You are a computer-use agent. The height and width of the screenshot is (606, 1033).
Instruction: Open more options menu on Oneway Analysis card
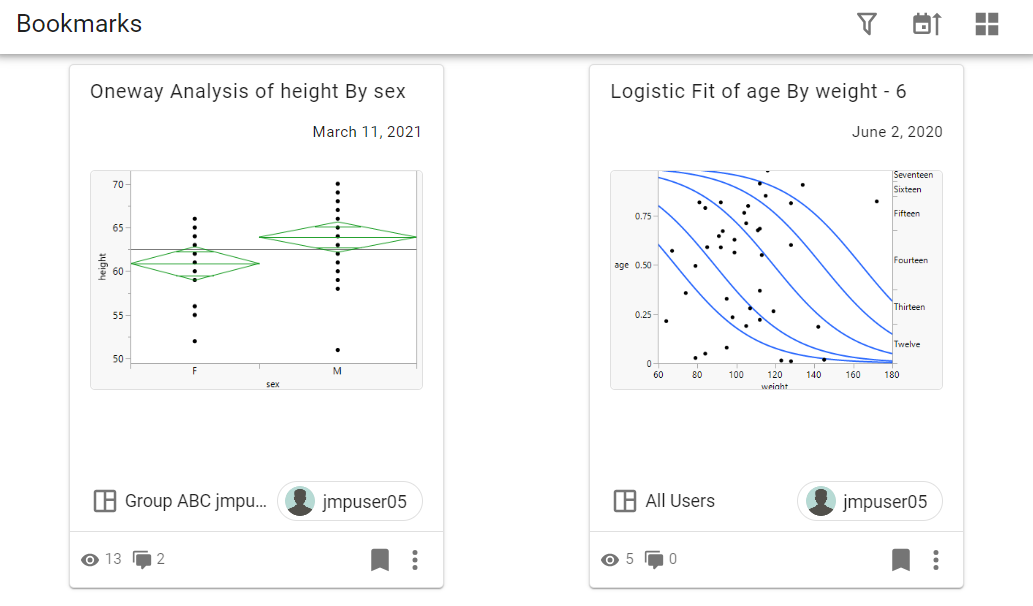(x=415, y=560)
